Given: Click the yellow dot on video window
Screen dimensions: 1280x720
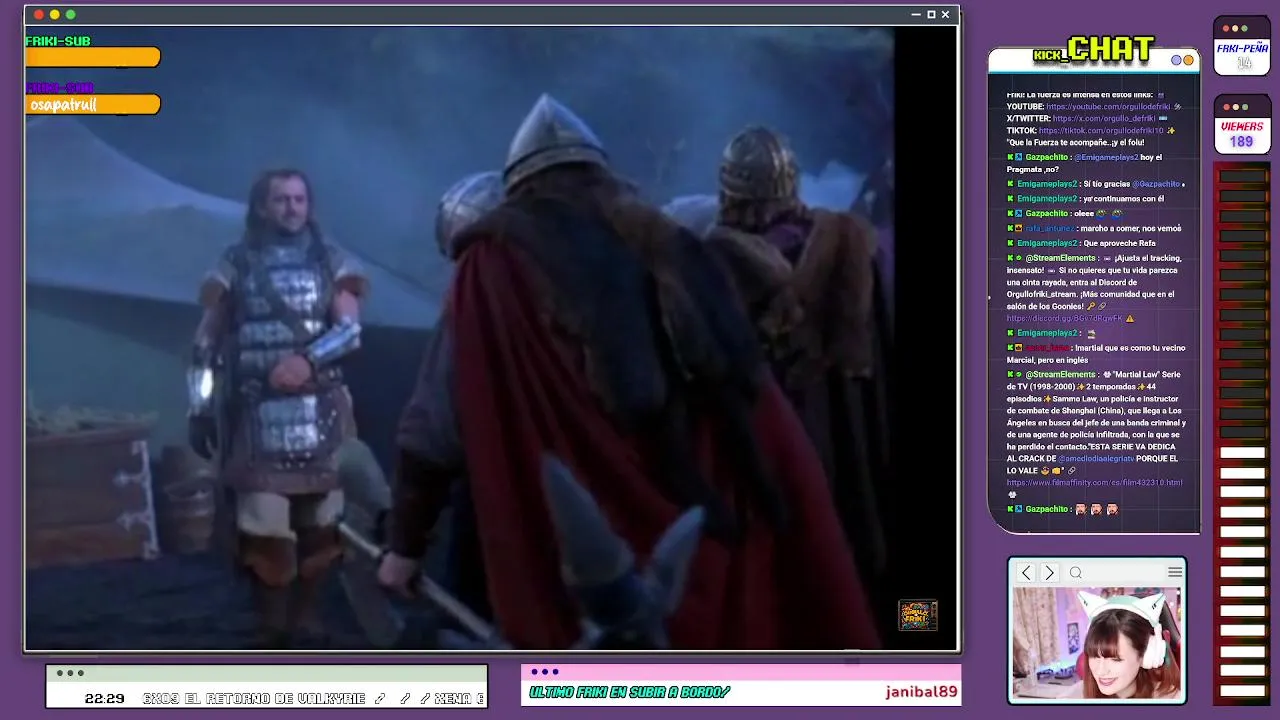Looking at the screenshot, I should point(55,15).
